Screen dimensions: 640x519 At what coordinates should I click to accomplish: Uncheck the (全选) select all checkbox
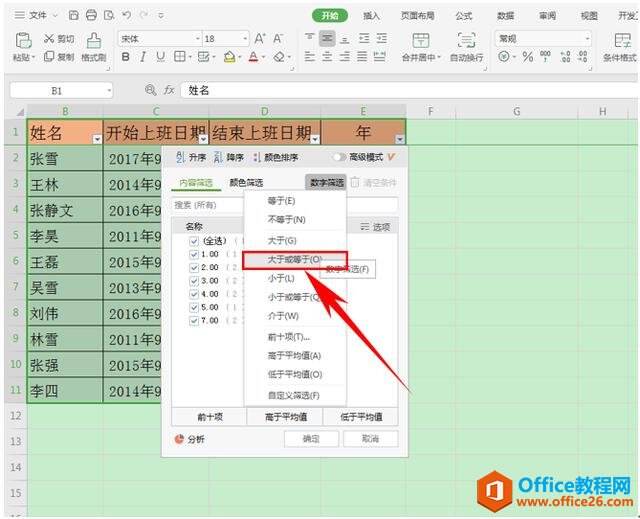tap(193, 241)
